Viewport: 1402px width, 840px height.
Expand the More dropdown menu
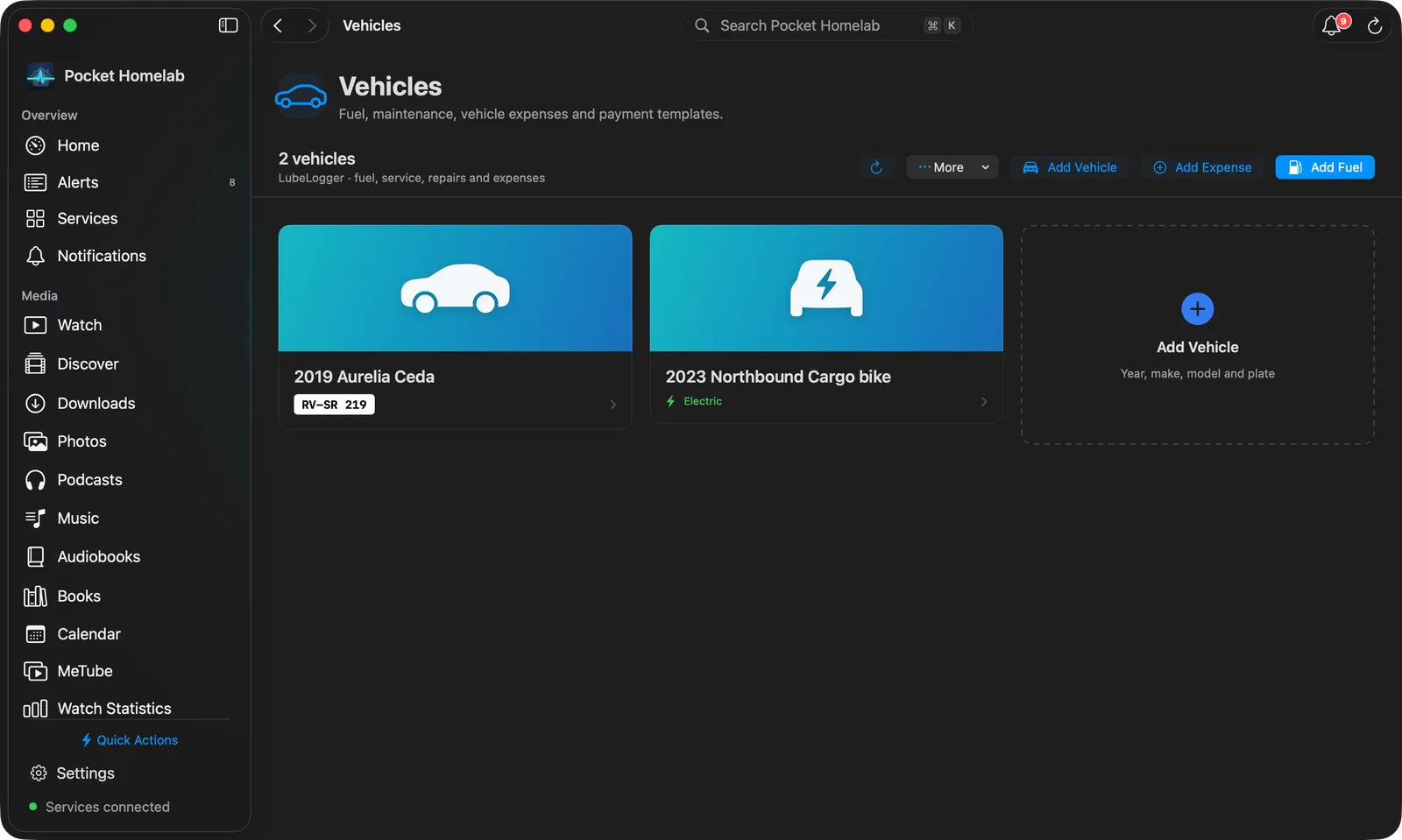pyautogui.click(x=952, y=167)
